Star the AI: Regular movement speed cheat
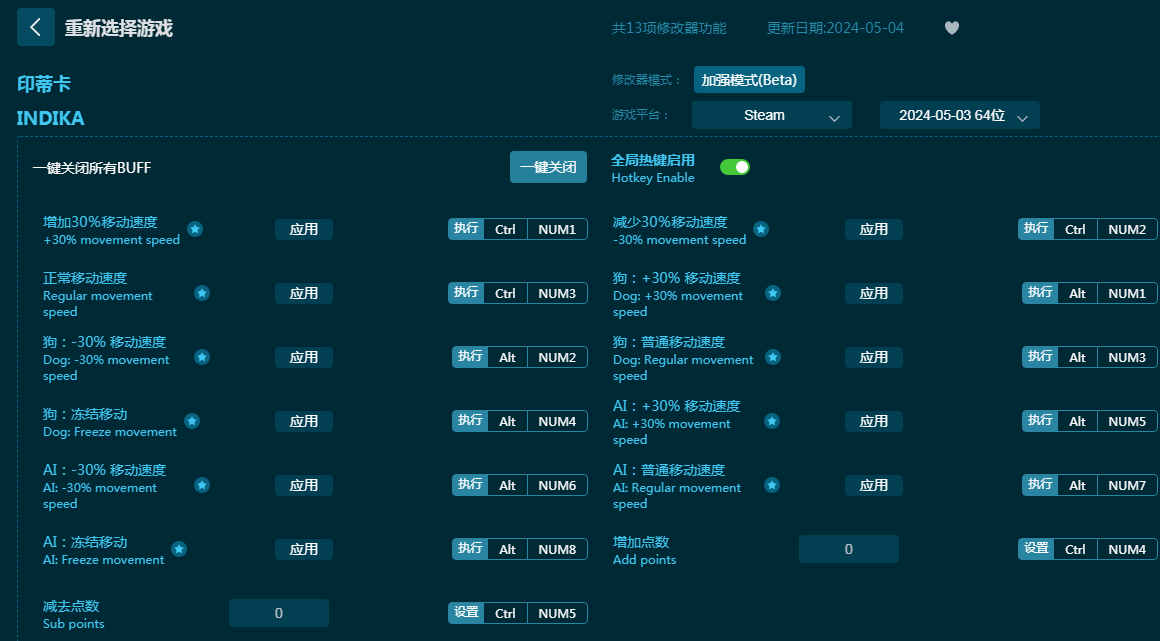This screenshot has height=641, width=1160. pos(772,486)
